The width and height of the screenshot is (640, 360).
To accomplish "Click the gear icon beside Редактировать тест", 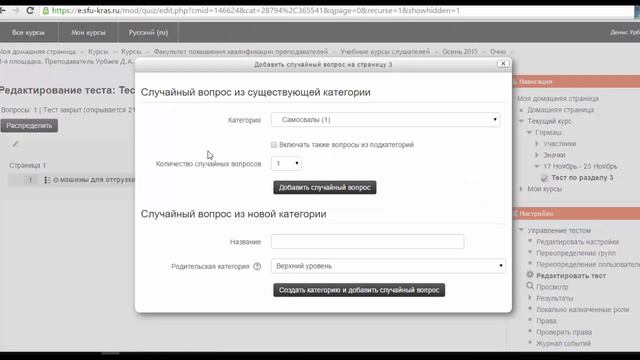I will coord(530,275).
